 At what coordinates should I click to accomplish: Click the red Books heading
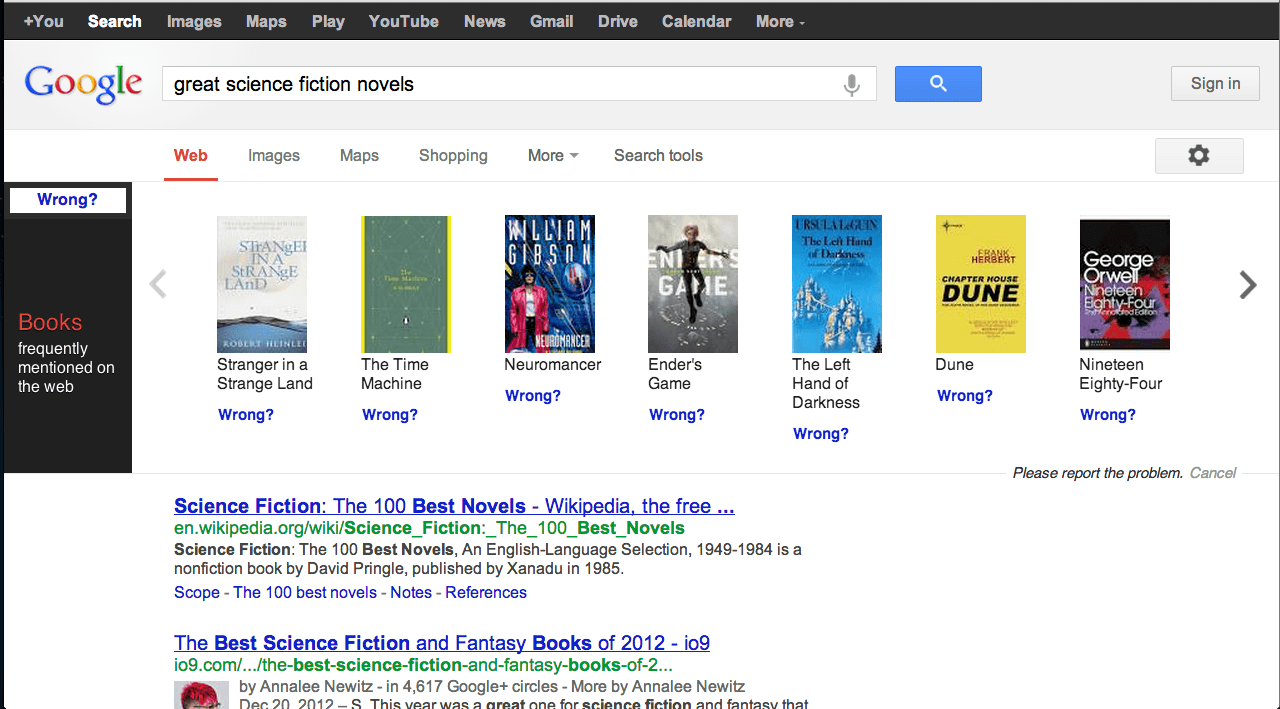[x=50, y=322]
